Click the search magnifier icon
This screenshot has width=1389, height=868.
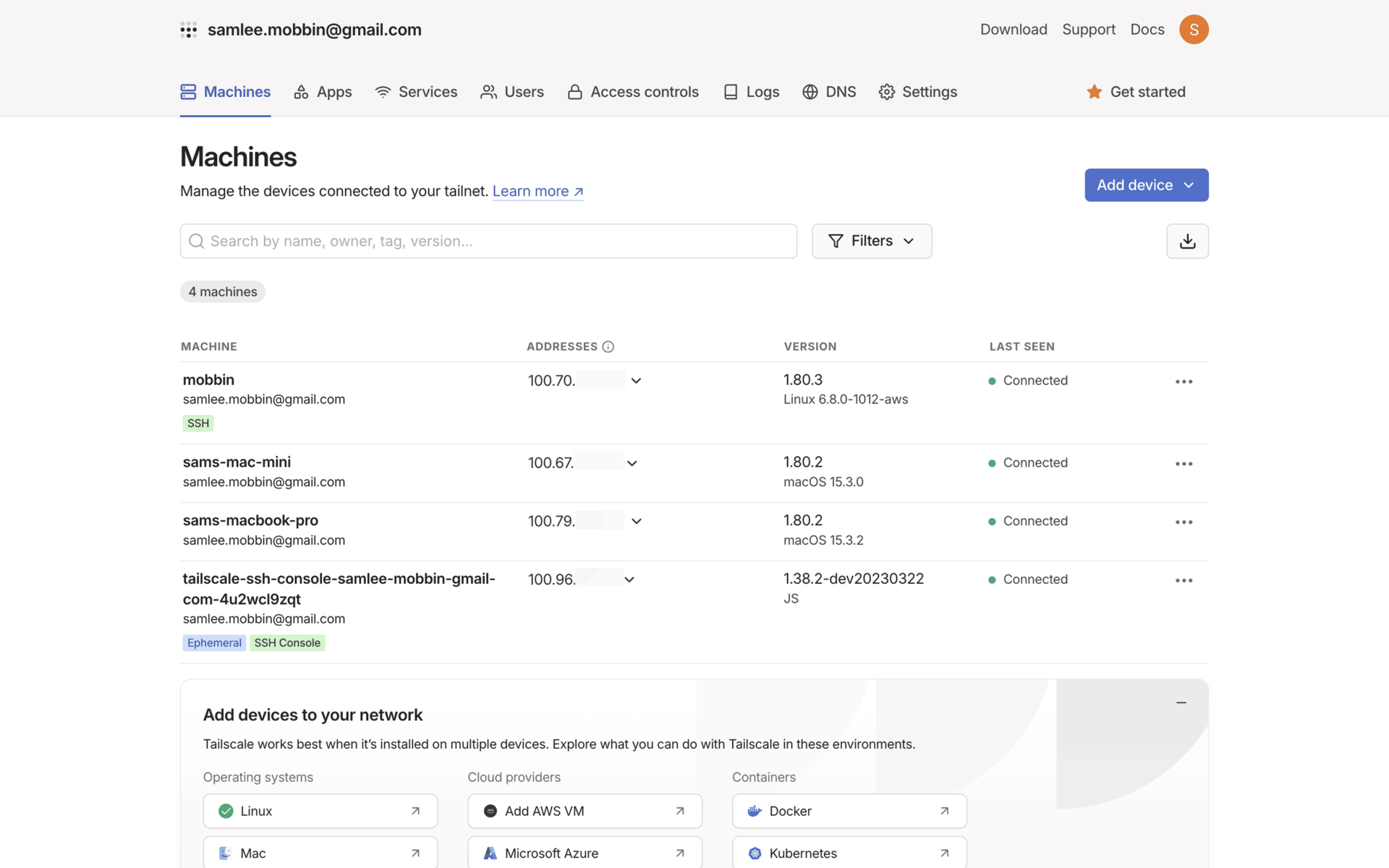[x=196, y=241]
